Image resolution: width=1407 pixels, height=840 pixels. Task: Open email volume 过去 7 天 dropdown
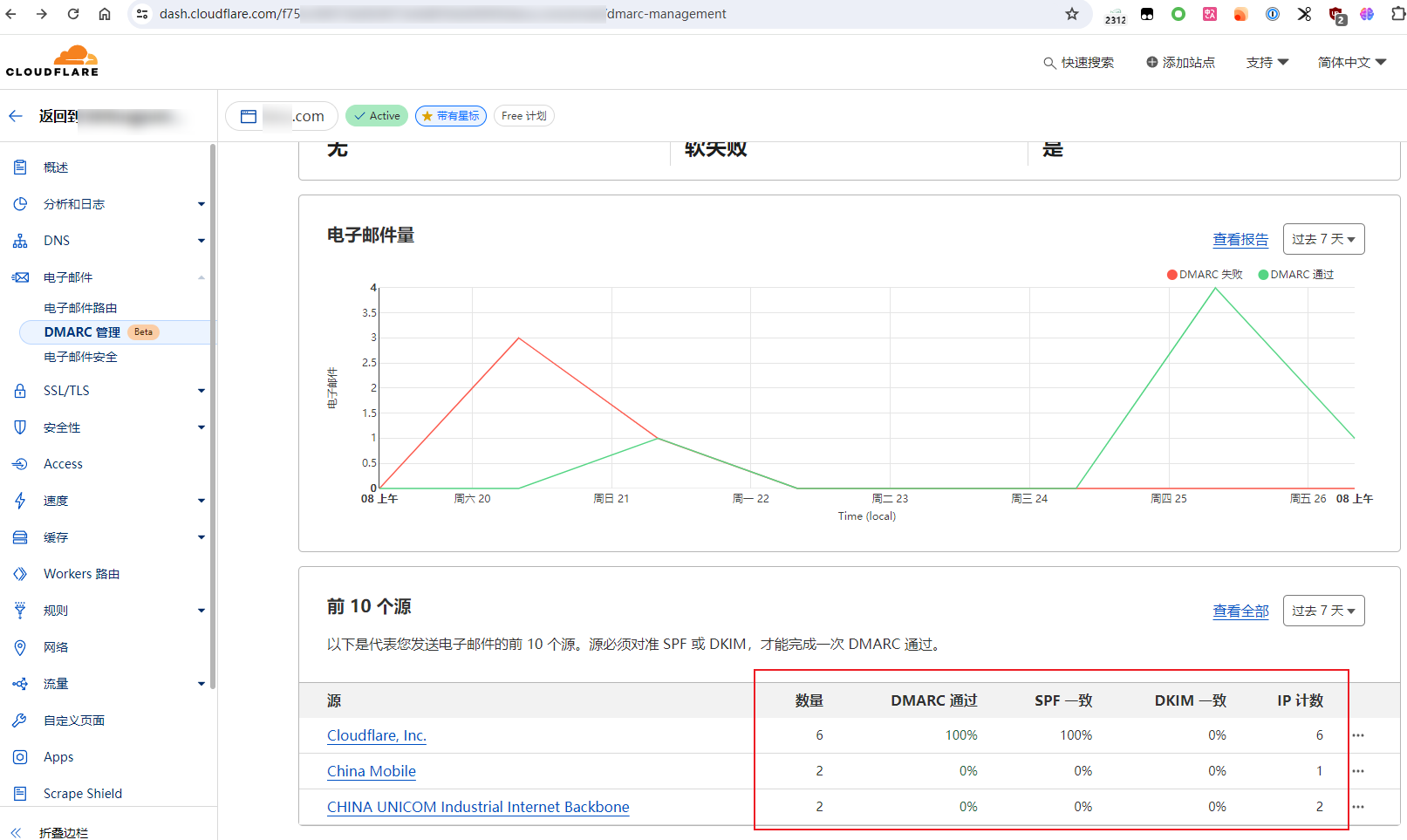(x=1323, y=239)
